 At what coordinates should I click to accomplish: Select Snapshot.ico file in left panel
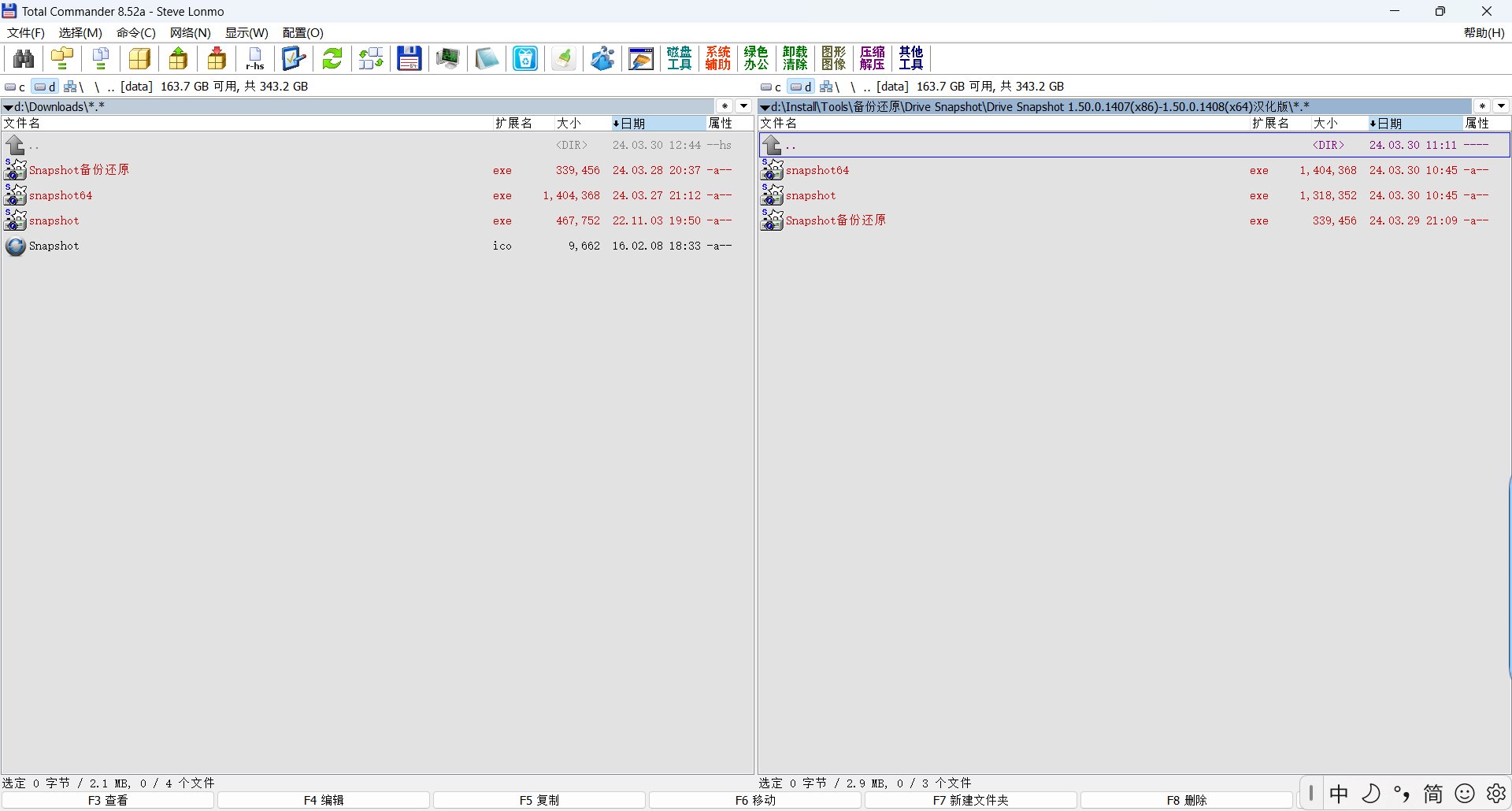coord(376,246)
